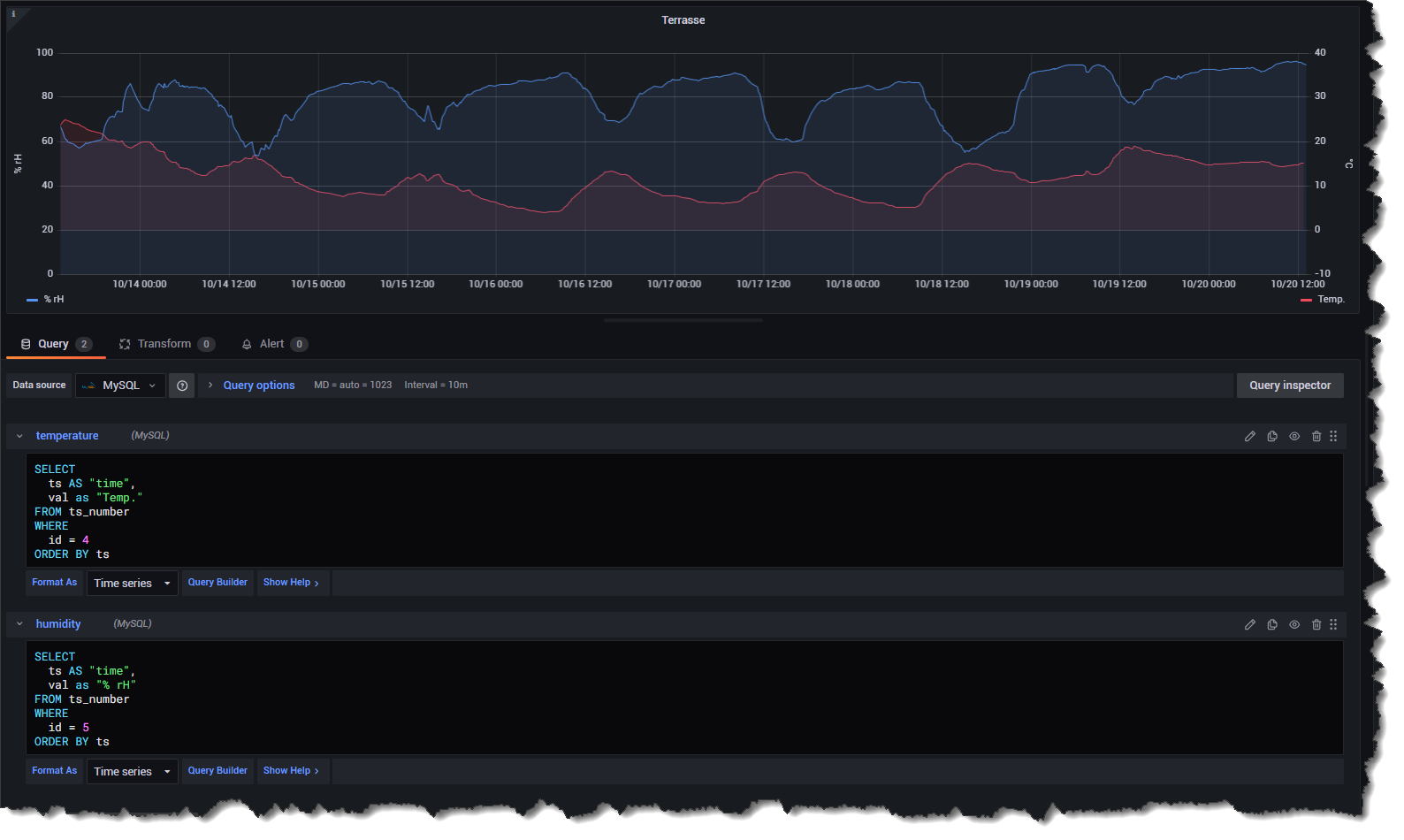The height and width of the screenshot is (840, 1404).
Task: Click the Data source label
Action: coord(39,386)
